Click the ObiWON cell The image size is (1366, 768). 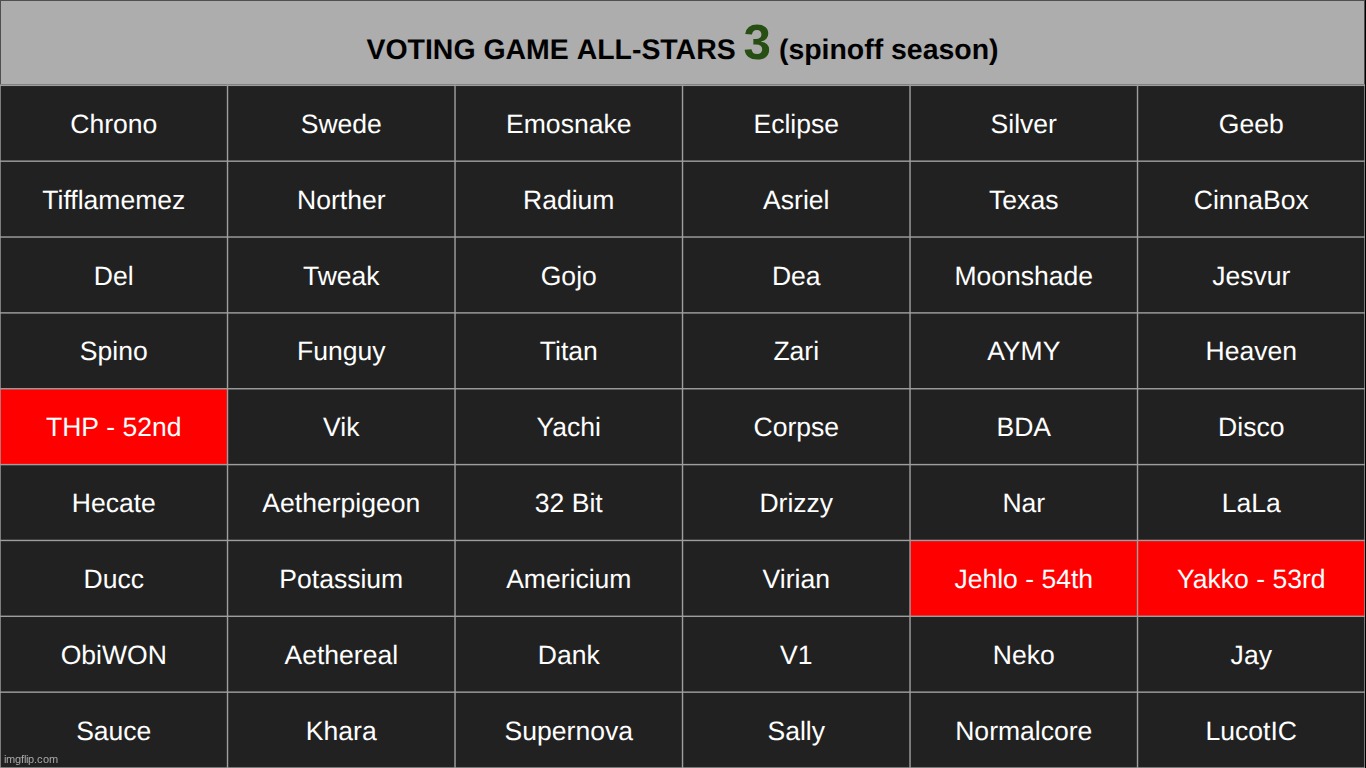[x=114, y=655]
